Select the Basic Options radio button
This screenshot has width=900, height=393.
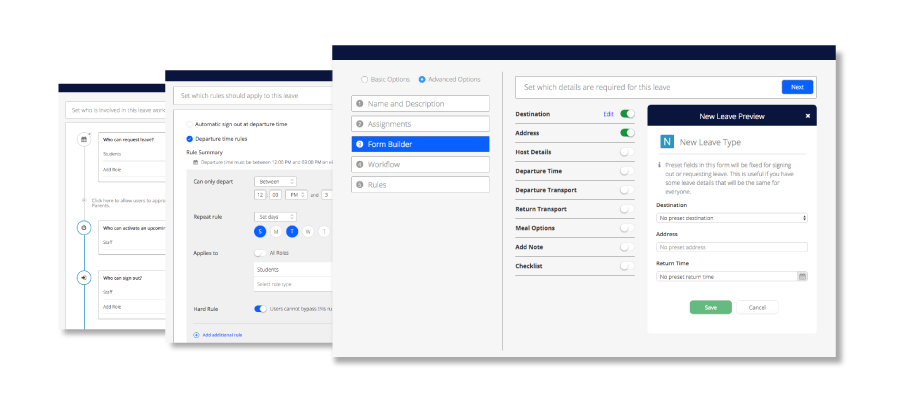pyautogui.click(x=364, y=80)
